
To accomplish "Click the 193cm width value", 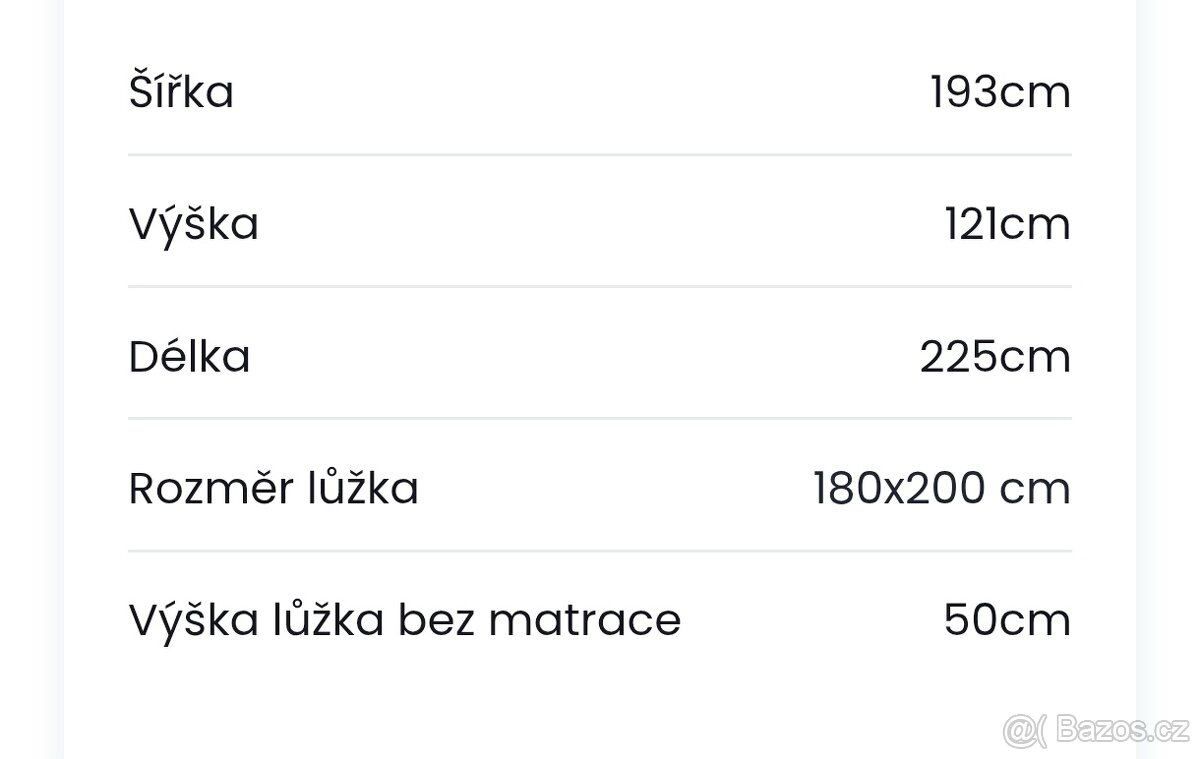I will pyautogui.click(x=1000, y=92).
